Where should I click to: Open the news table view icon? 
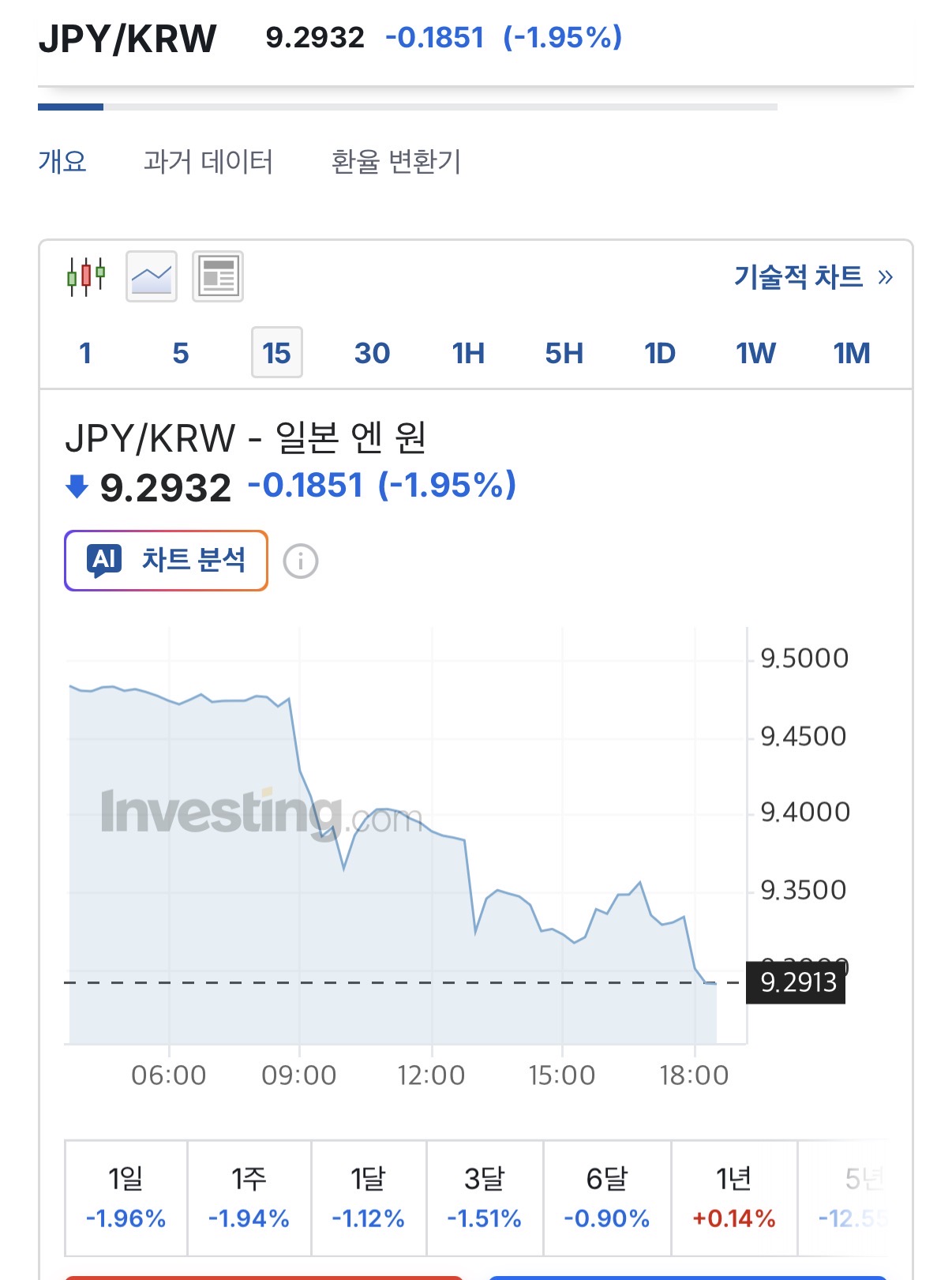[218, 276]
